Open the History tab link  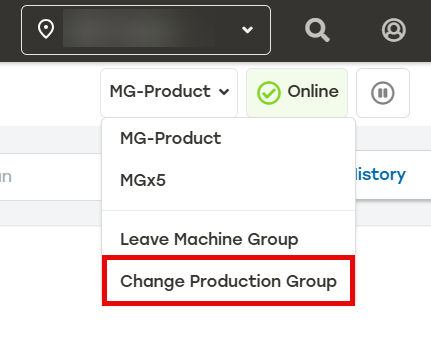pyautogui.click(x=381, y=174)
